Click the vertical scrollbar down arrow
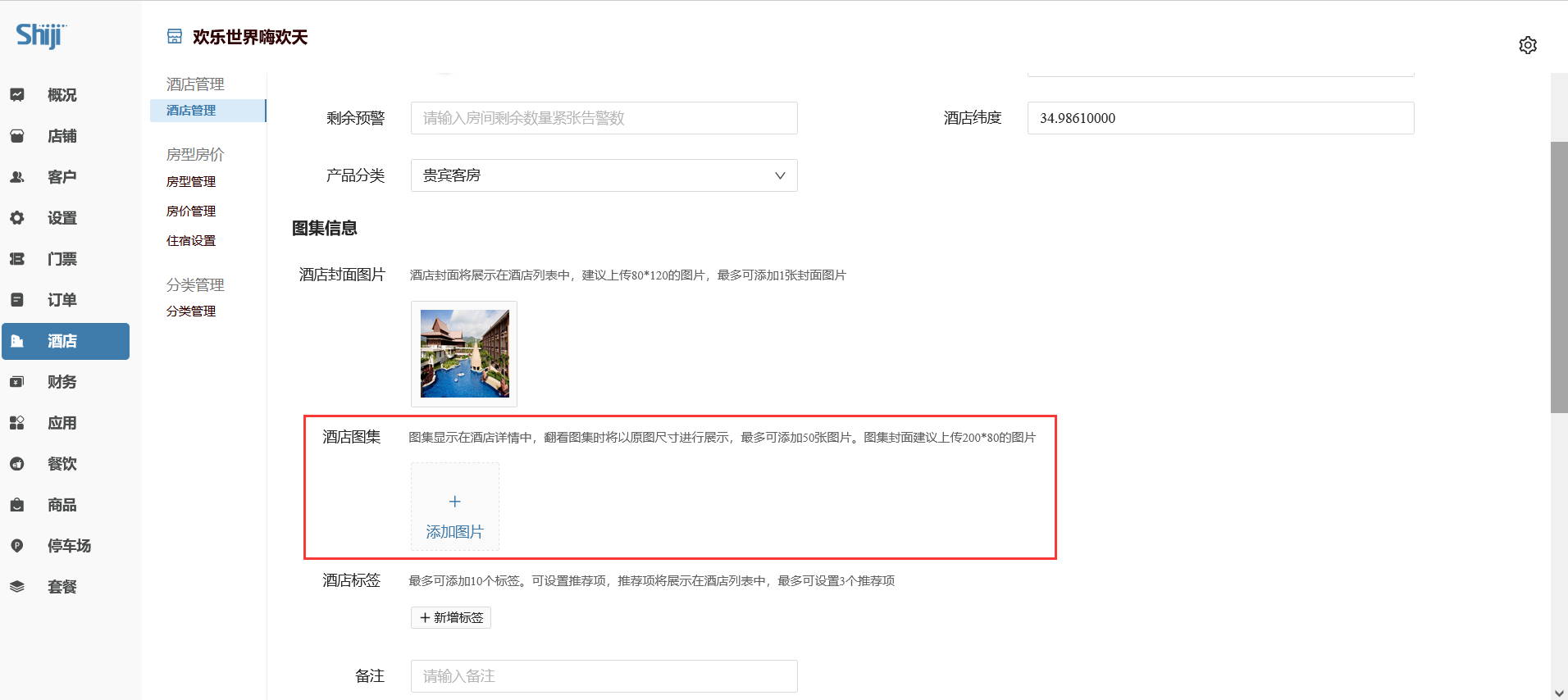The image size is (1568, 700). (x=1558, y=693)
